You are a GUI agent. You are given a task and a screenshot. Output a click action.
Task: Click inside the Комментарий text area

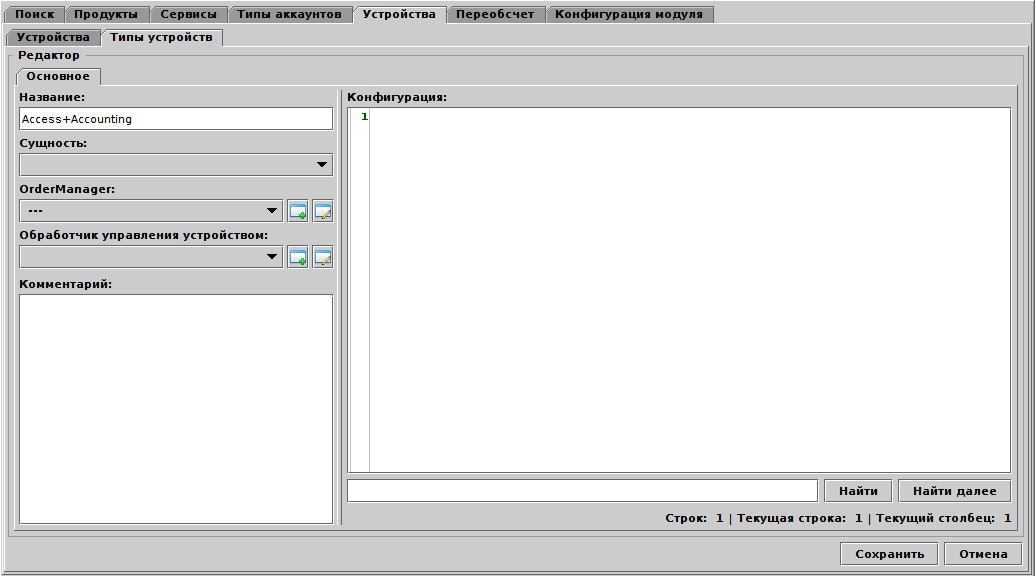(175, 408)
